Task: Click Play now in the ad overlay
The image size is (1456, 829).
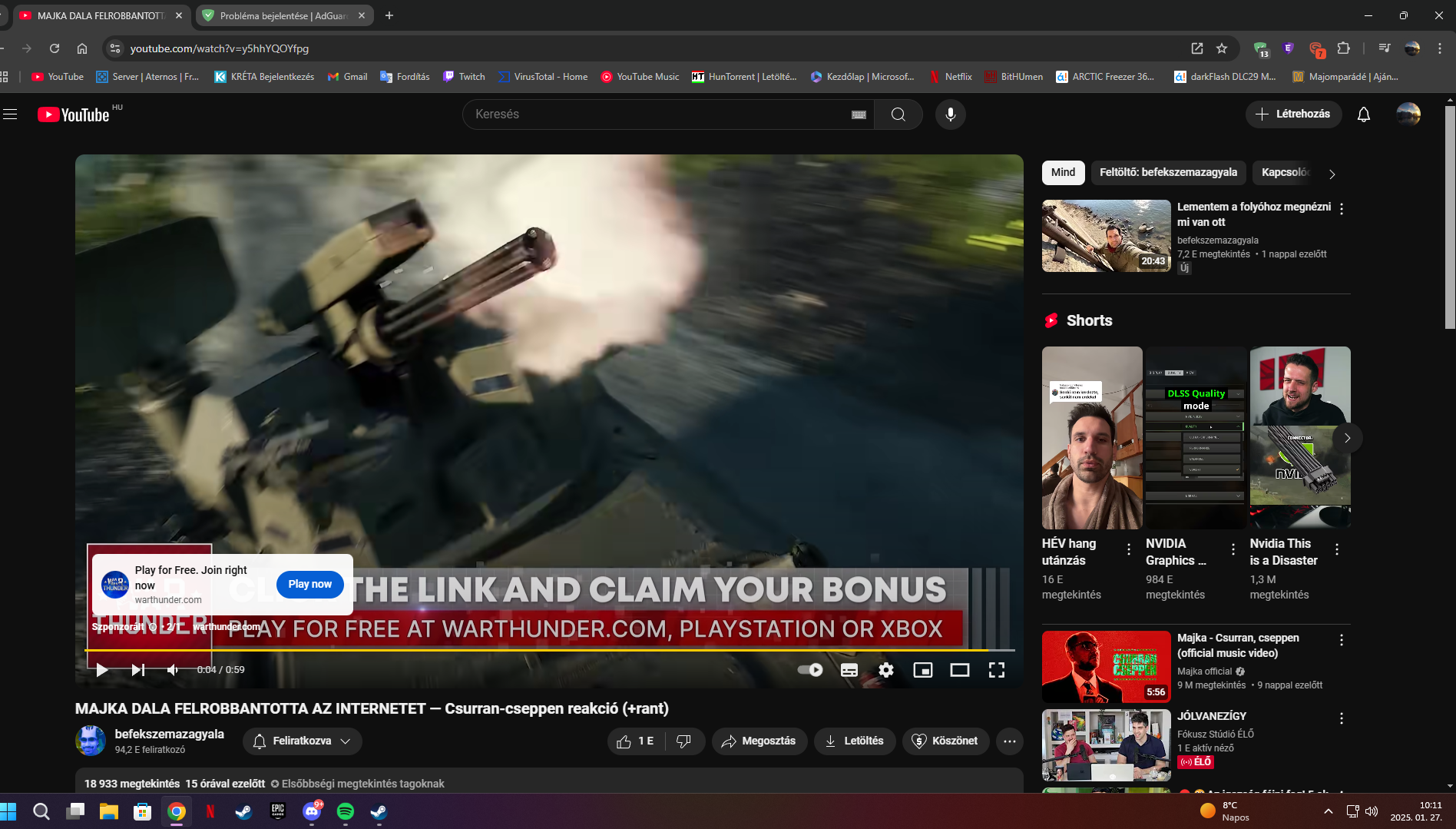Action: (x=309, y=585)
